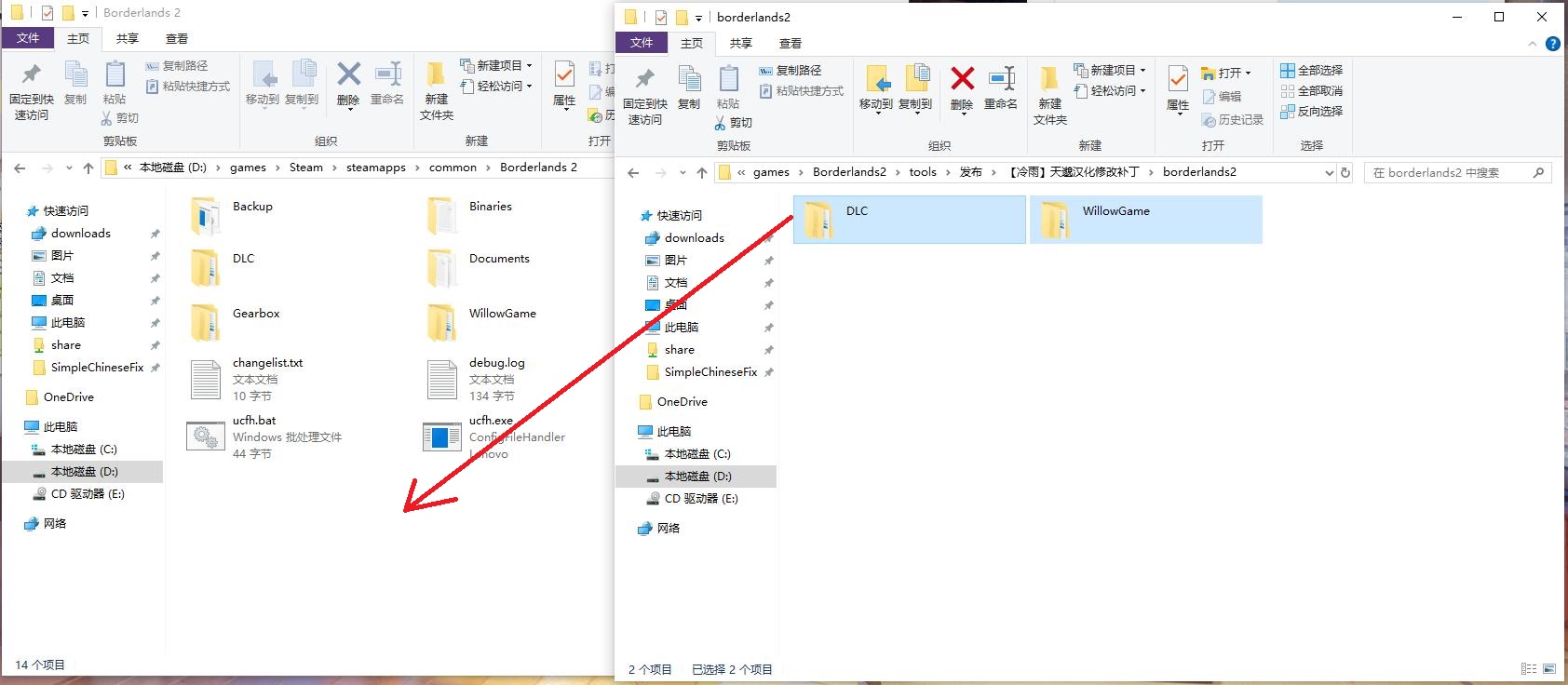Screen dimensions: 1568x685
Task: Open Home (主页) tab in borderlands2 window
Action: (692, 43)
